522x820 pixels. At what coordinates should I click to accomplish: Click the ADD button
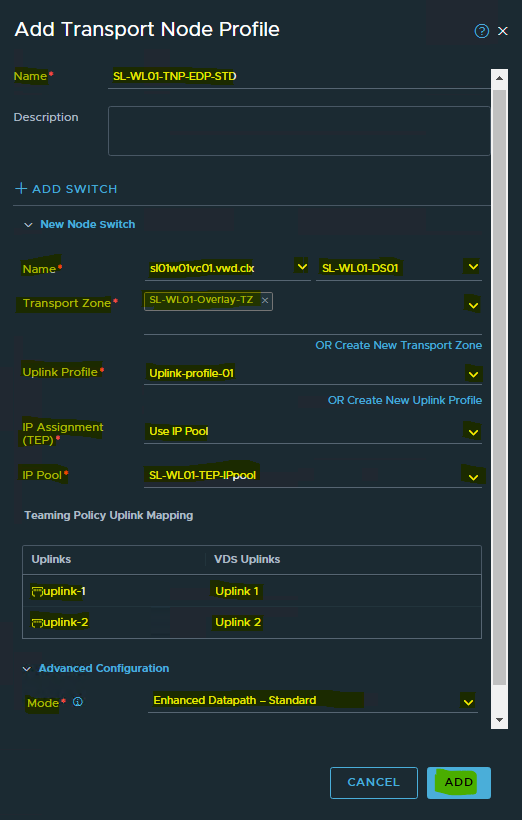(459, 782)
